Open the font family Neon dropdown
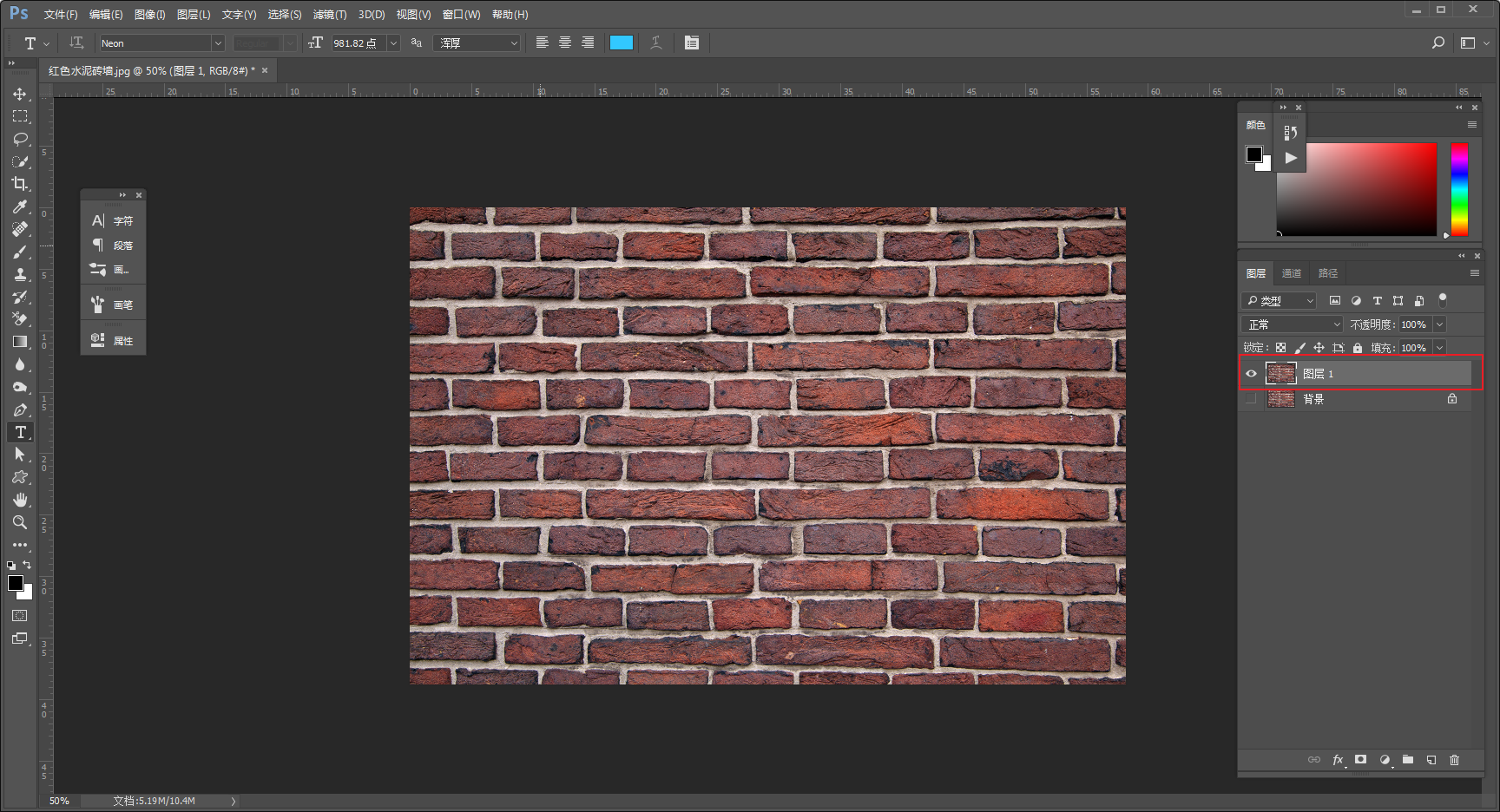This screenshot has height=812, width=1500. pyautogui.click(x=218, y=43)
